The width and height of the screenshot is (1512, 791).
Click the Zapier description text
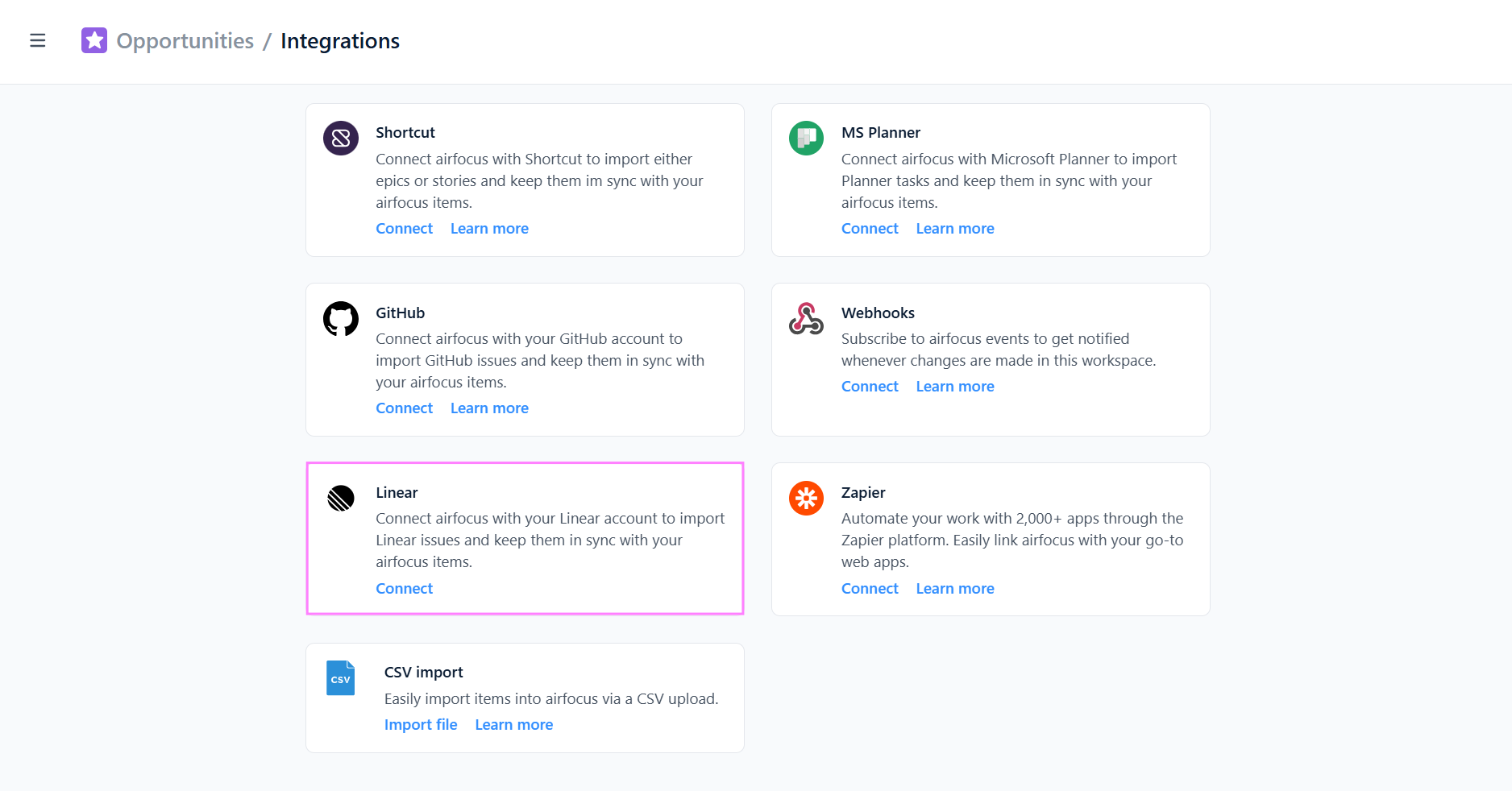[x=1012, y=540]
